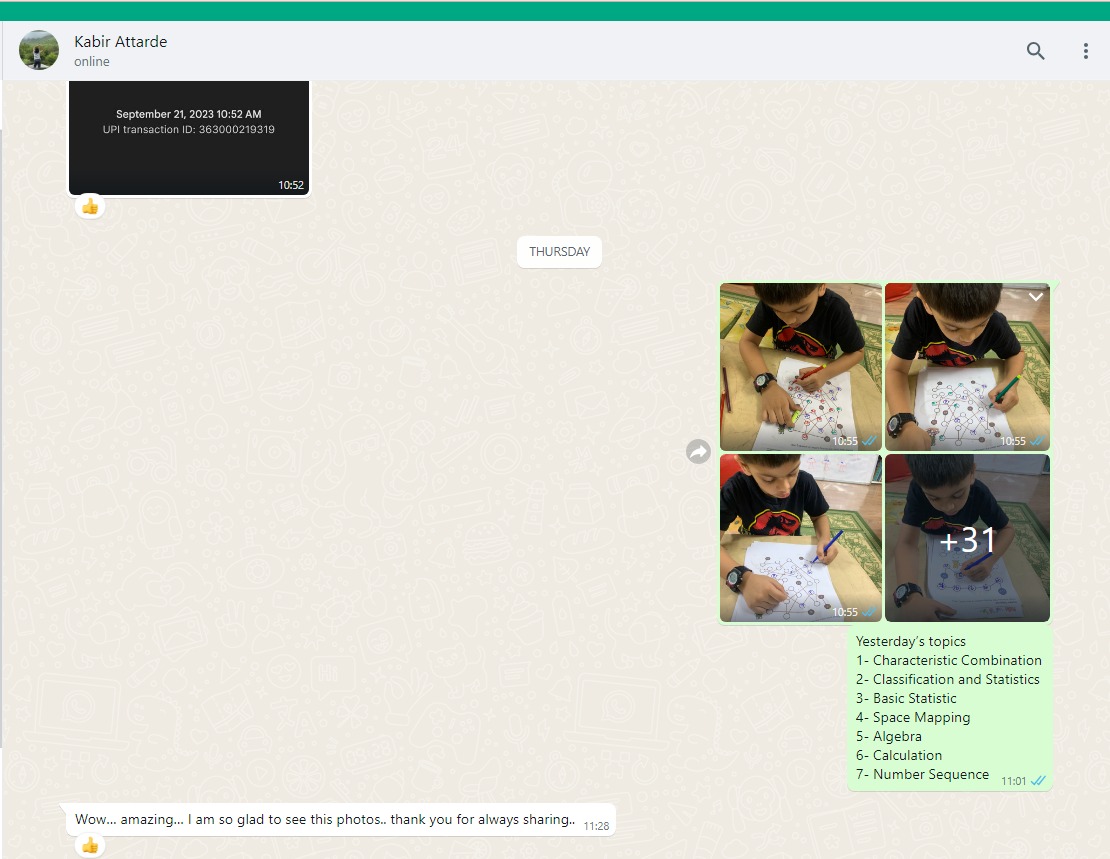Click the 'Wow... amazing' received message
The height and width of the screenshot is (859, 1110).
(x=325, y=820)
